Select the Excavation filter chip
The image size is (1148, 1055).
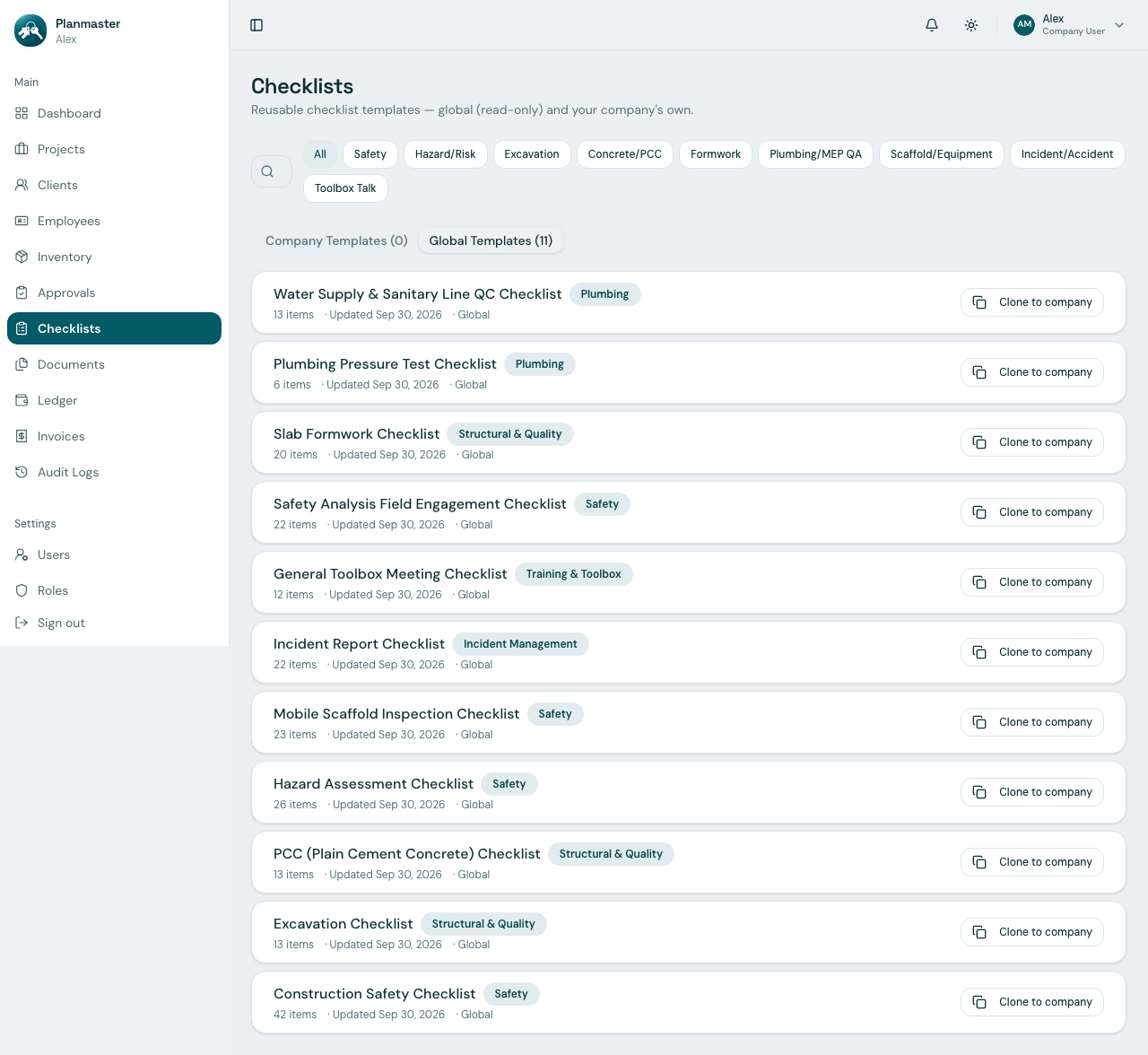[532, 154]
